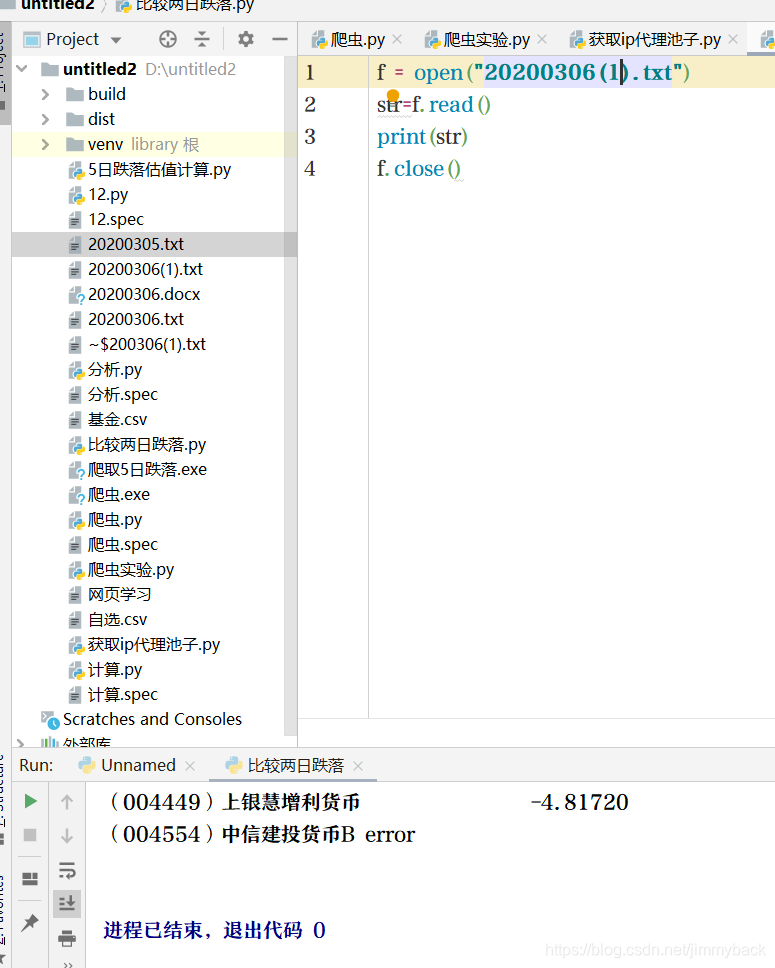This screenshot has width=775, height=968.
Task: Close the Unnamed run tab
Action: pos(190,766)
